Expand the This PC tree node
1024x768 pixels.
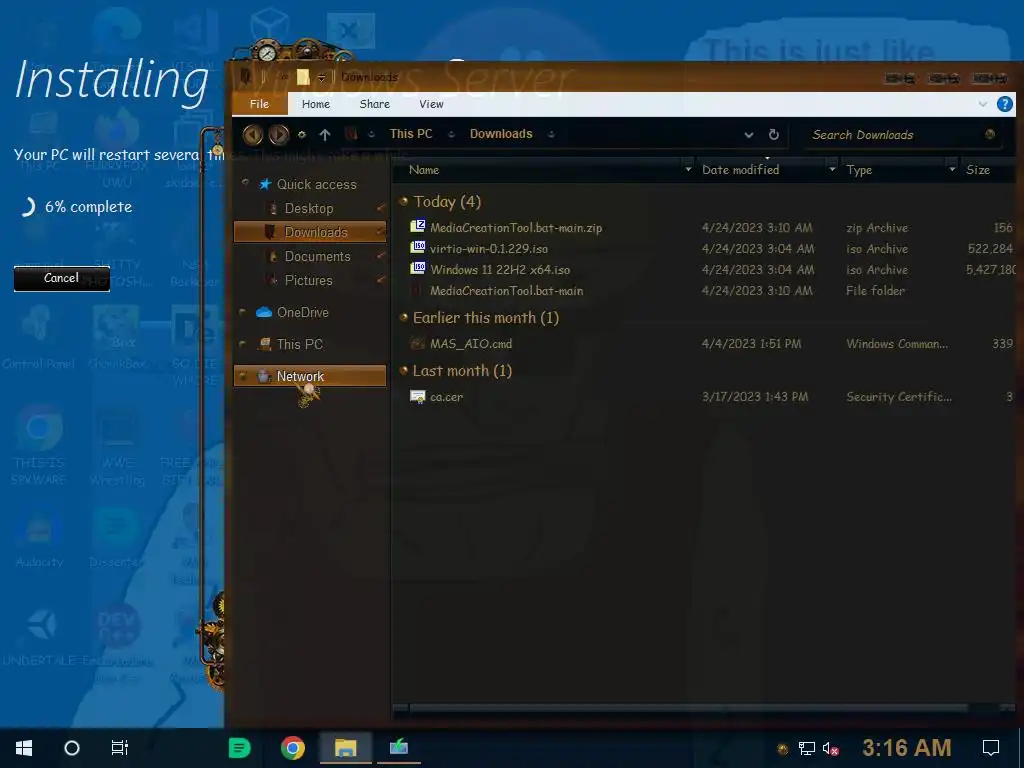(243, 344)
